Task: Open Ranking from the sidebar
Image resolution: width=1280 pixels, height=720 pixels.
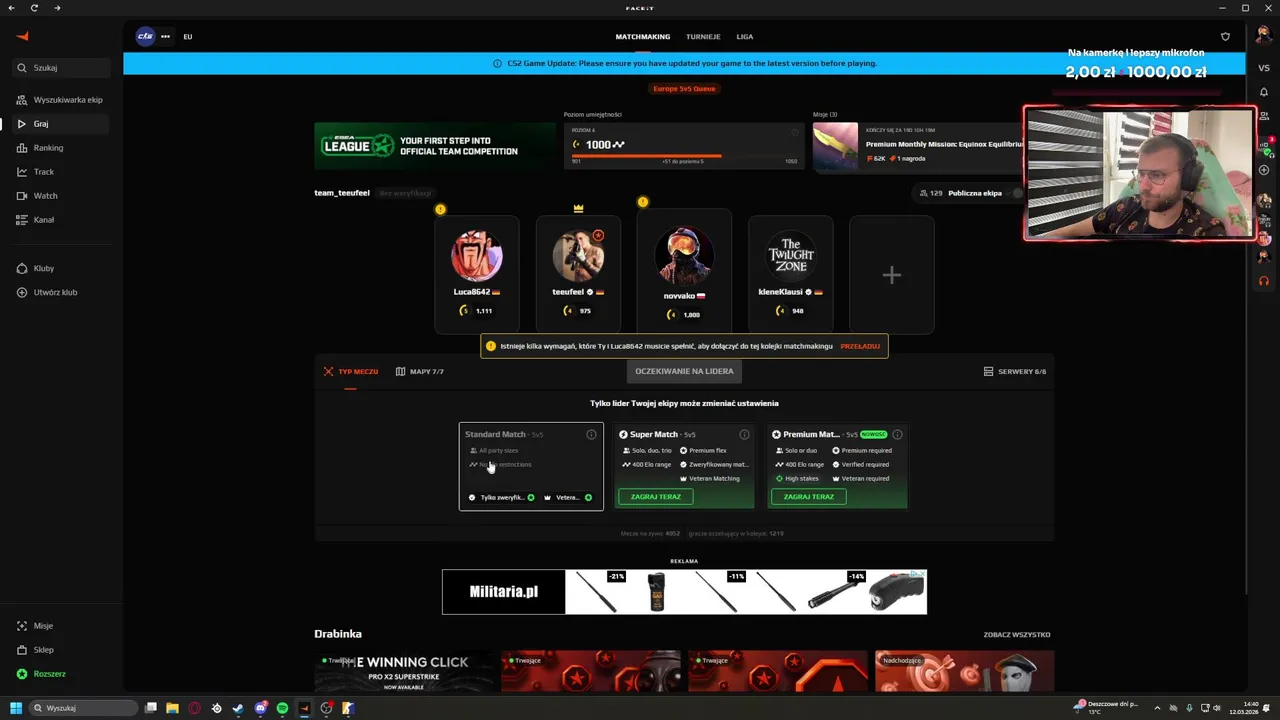Action: pos(61,148)
